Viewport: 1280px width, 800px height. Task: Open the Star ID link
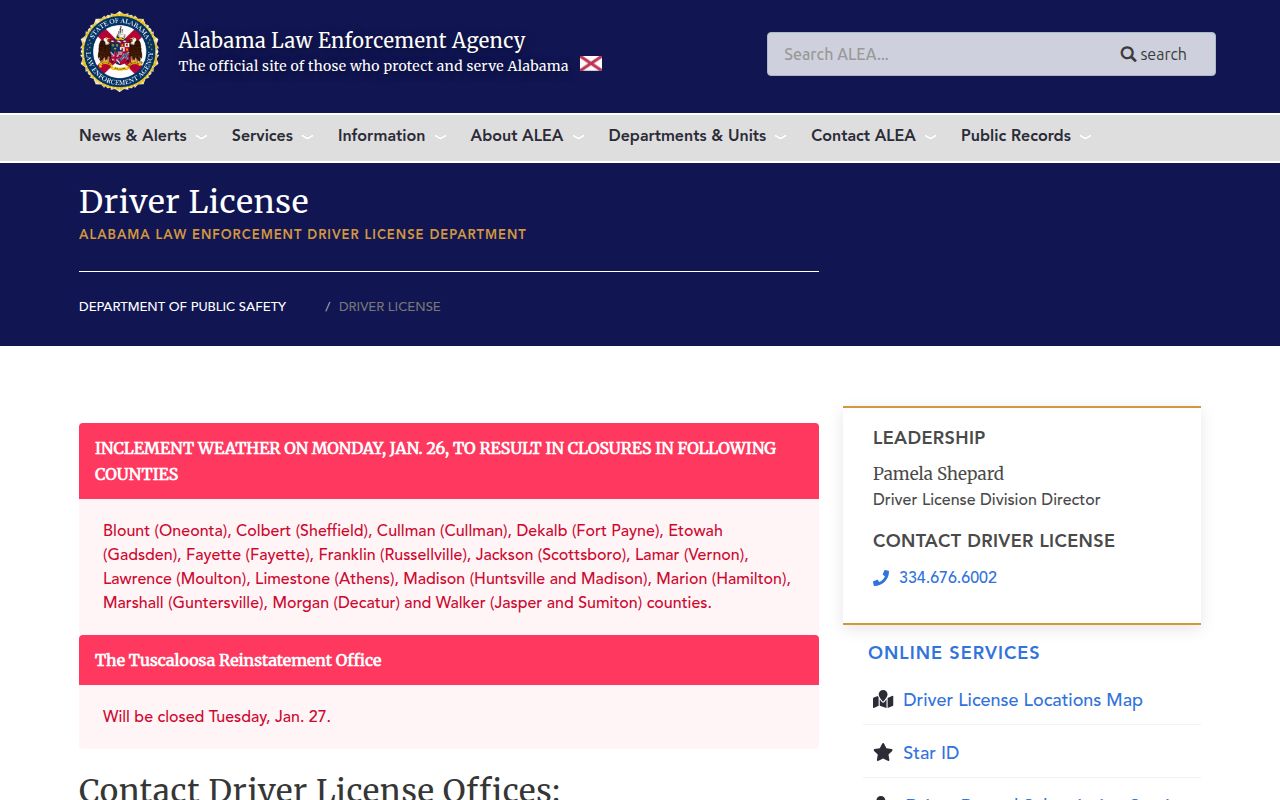pyautogui.click(x=931, y=753)
